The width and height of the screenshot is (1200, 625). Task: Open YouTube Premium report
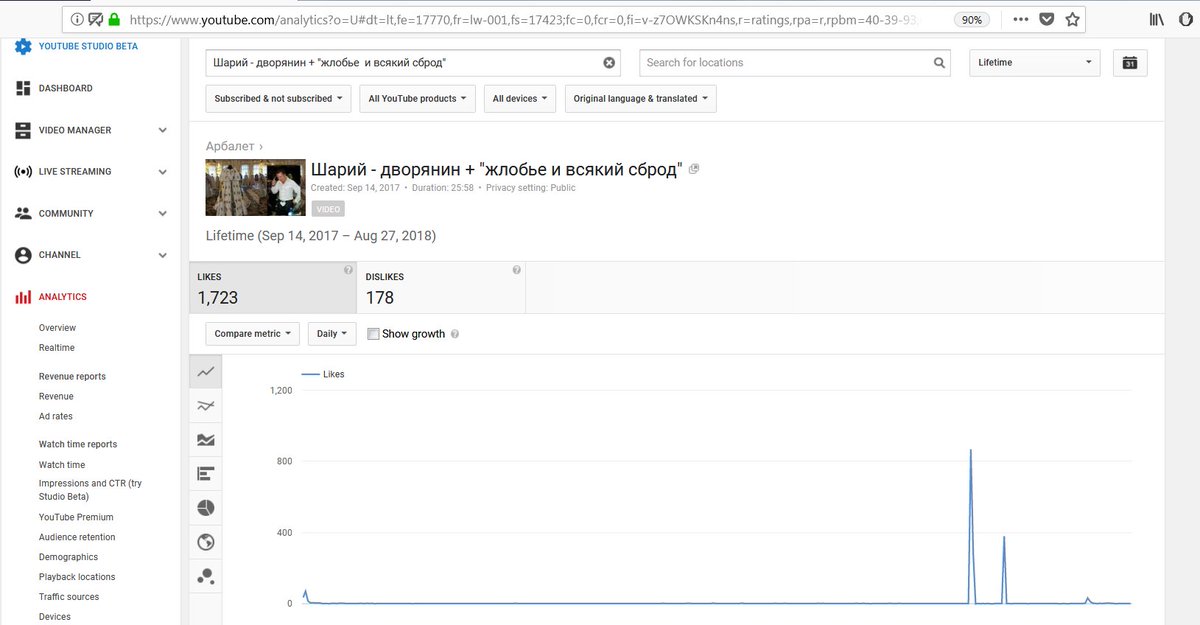coord(76,517)
